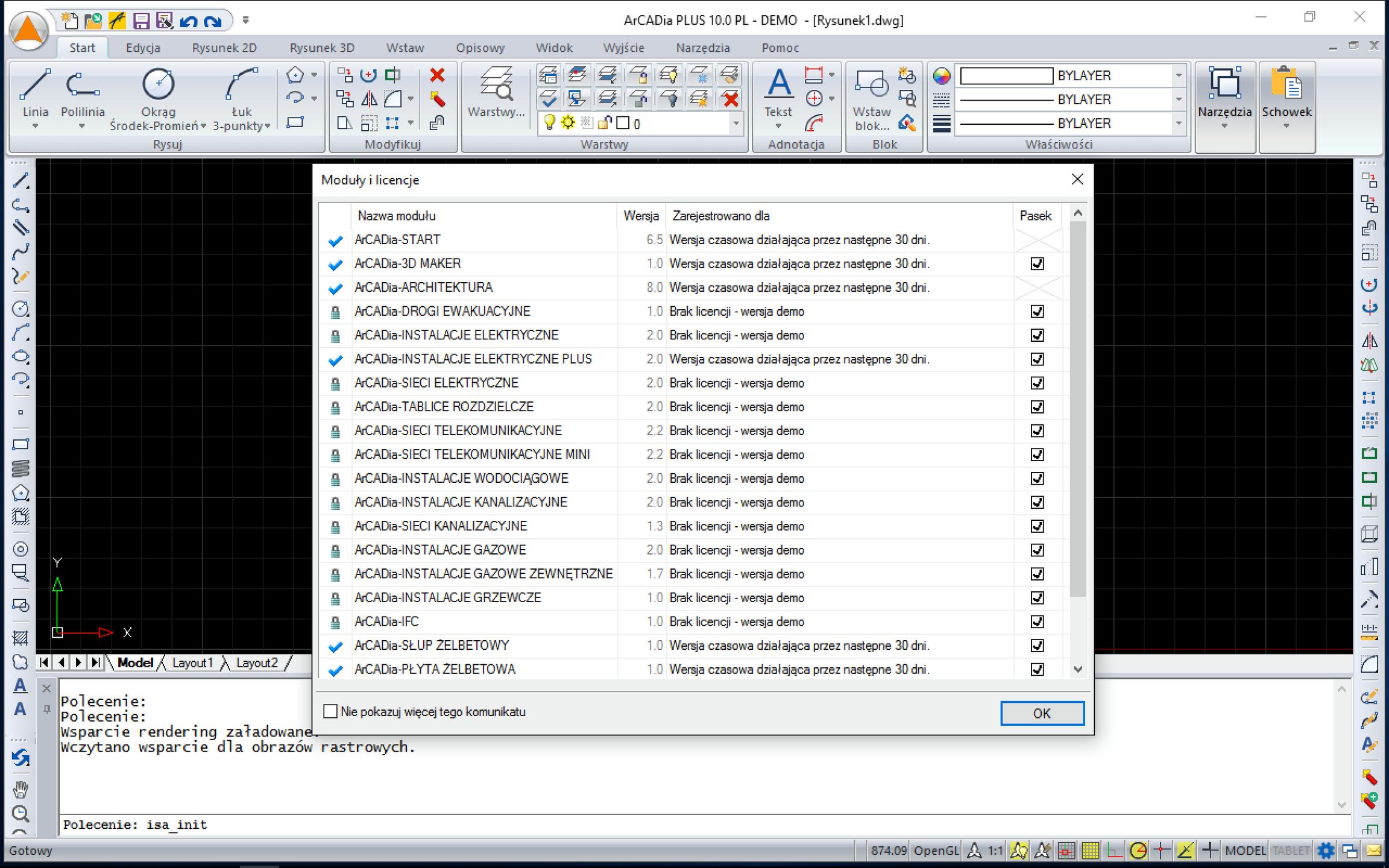The image size is (1389, 868).
Task: Open the Wstaw menu tab
Action: tap(405, 48)
